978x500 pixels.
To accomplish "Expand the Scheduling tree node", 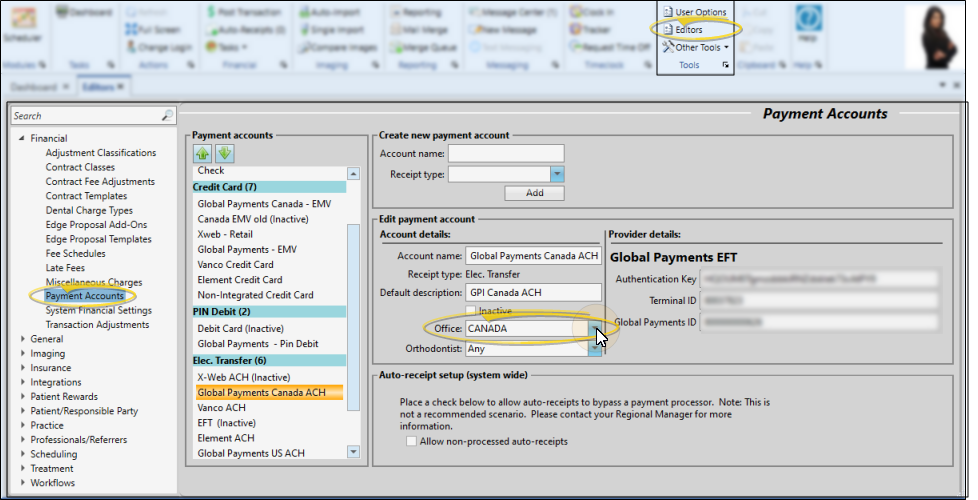I will click(x=22, y=454).
